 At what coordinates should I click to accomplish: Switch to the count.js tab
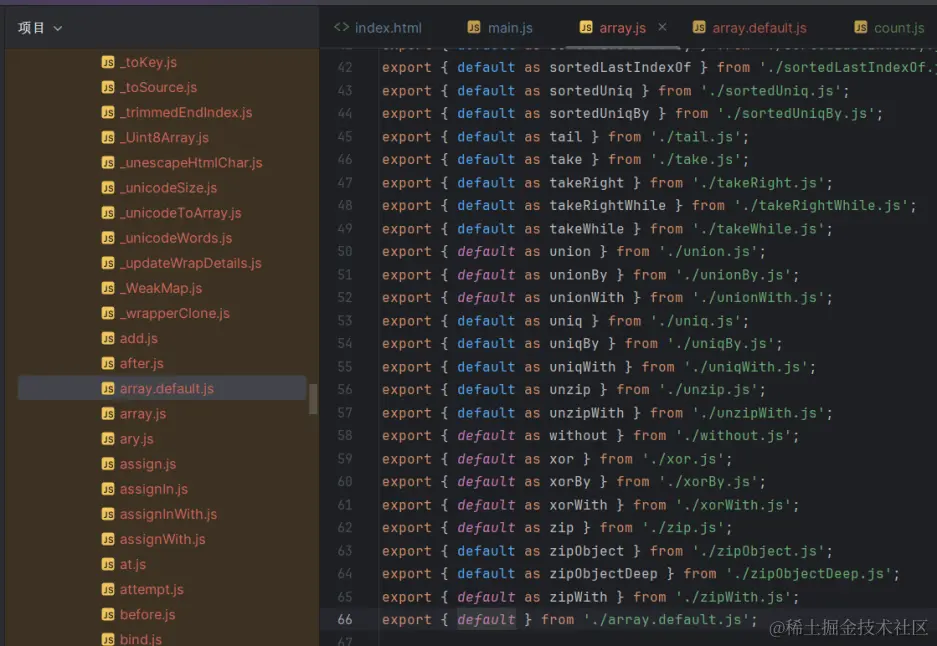click(x=889, y=27)
